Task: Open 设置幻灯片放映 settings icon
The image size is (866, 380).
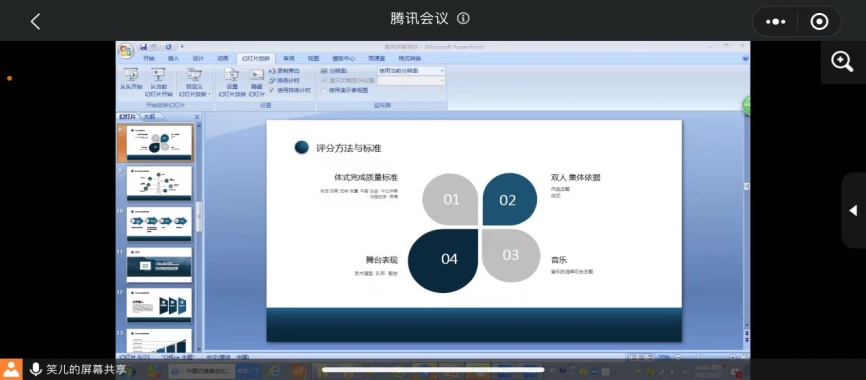Action: point(232,82)
